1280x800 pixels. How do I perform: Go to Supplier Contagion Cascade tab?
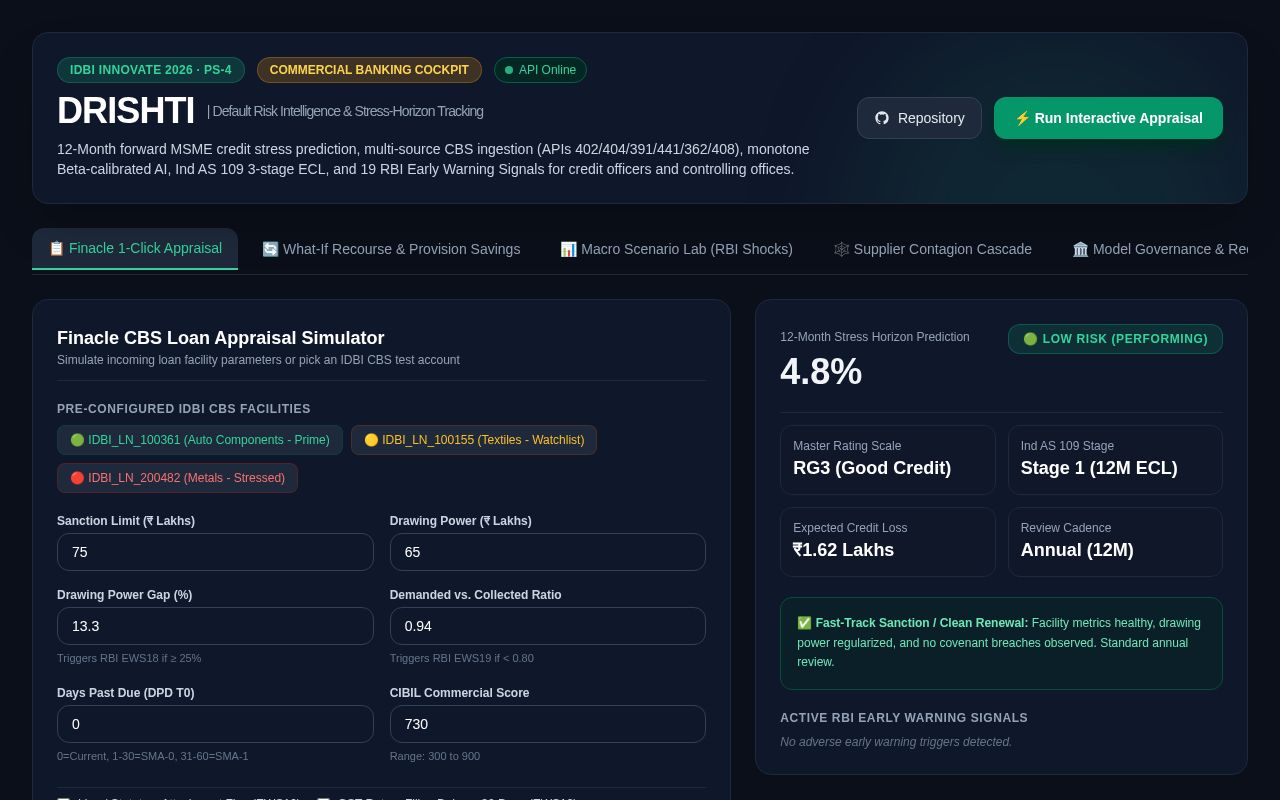(933, 249)
